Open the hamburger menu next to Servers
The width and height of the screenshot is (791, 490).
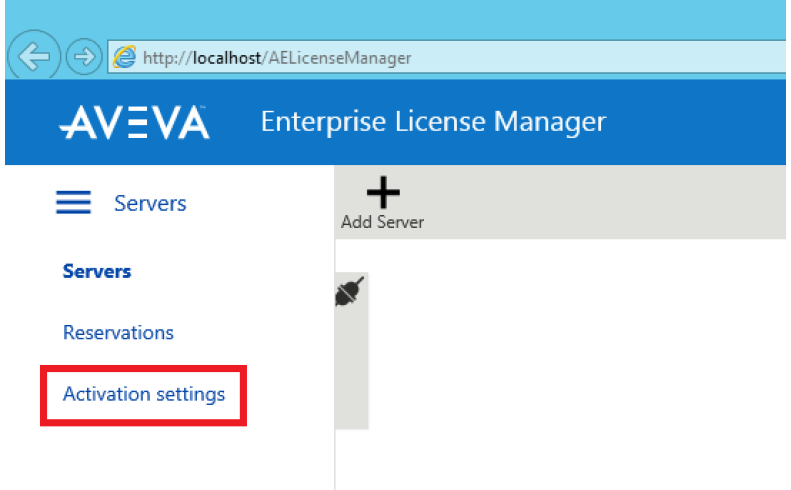pyautogui.click(x=74, y=202)
